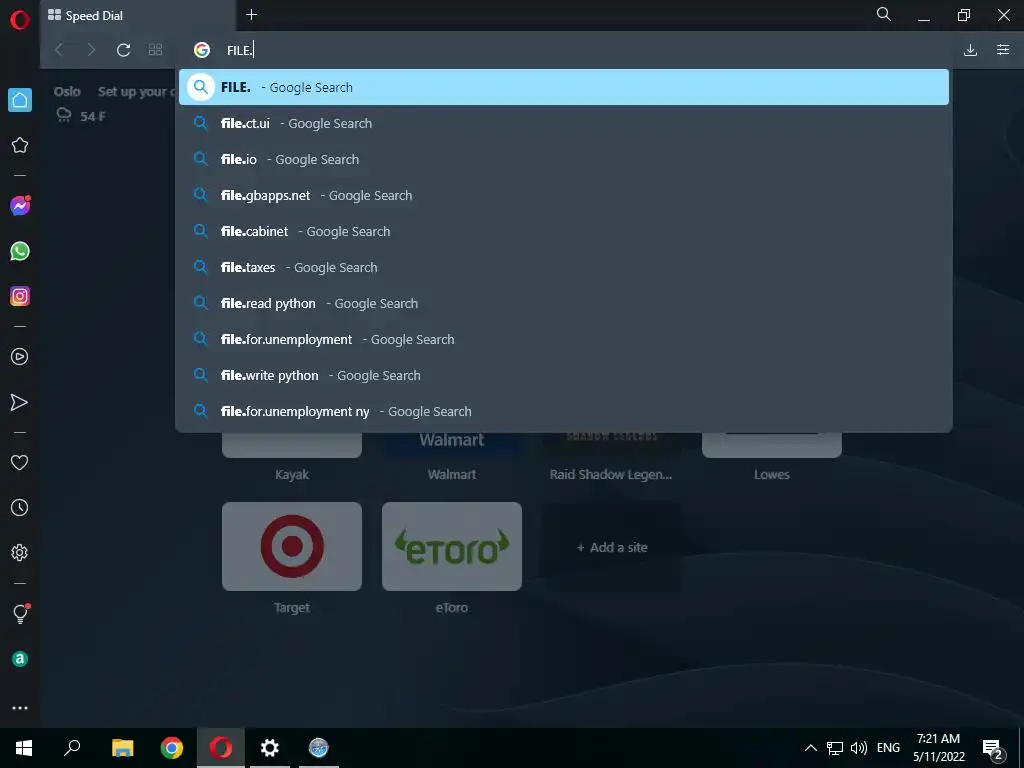Click the network tray icon
This screenshot has width=1024, height=768.
pos(835,748)
